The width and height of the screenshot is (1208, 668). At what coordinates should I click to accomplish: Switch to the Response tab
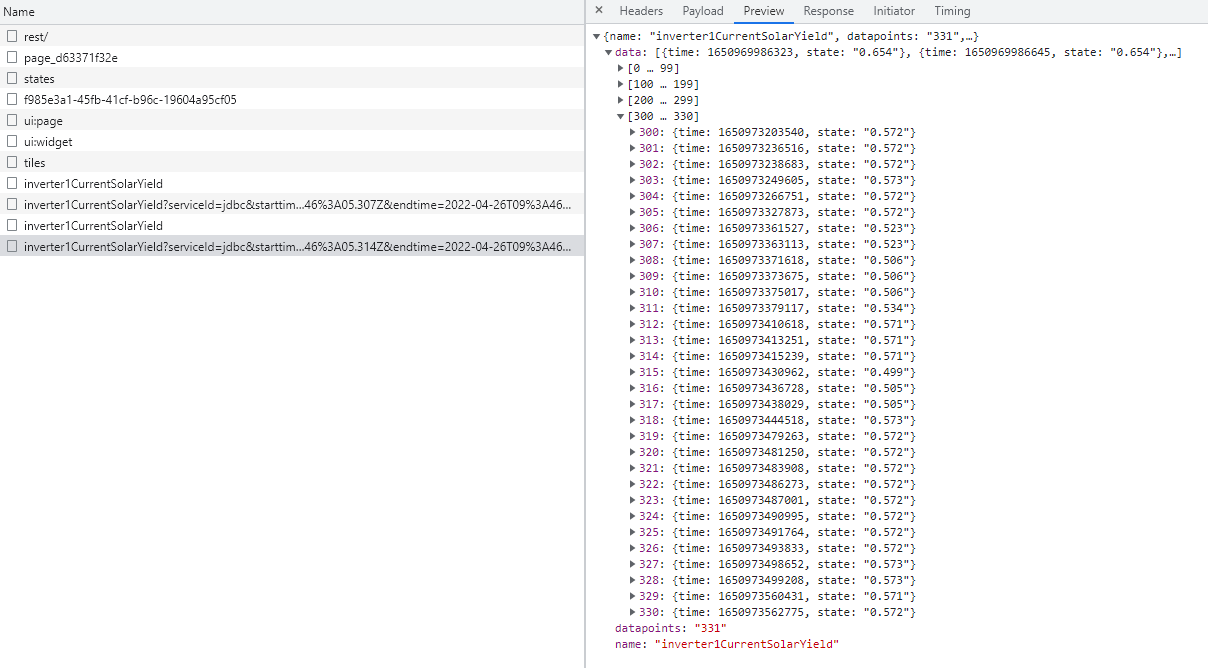[x=828, y=11]
